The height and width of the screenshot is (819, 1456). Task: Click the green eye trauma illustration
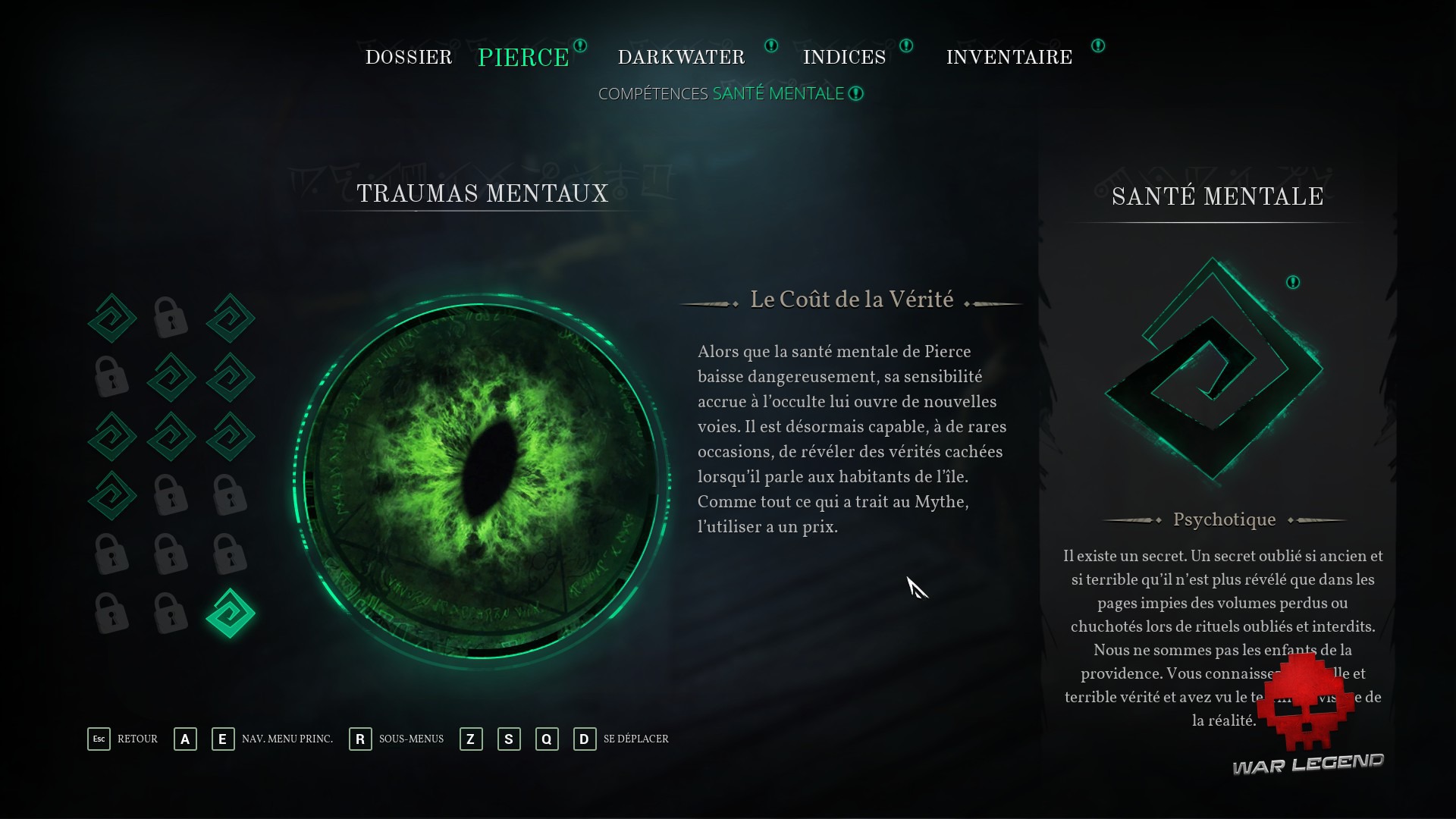482,479
